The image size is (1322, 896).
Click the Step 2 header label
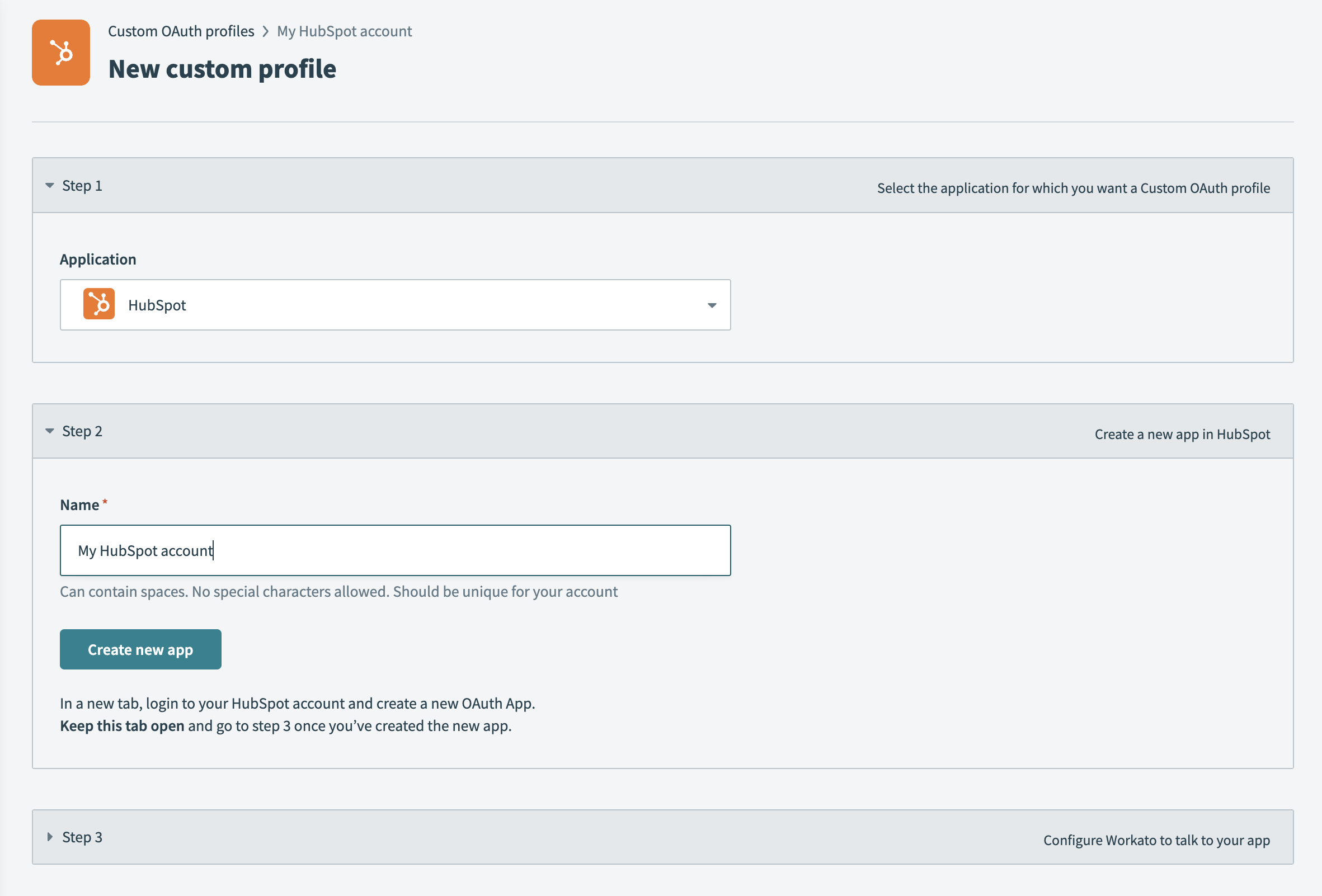pyautogui.click(x=82, y=432)
